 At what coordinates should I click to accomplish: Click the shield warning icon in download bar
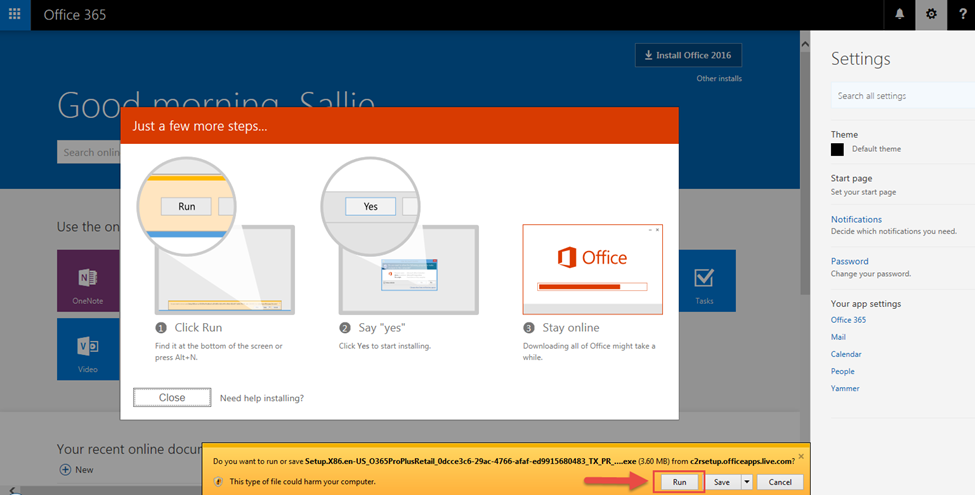218,481
